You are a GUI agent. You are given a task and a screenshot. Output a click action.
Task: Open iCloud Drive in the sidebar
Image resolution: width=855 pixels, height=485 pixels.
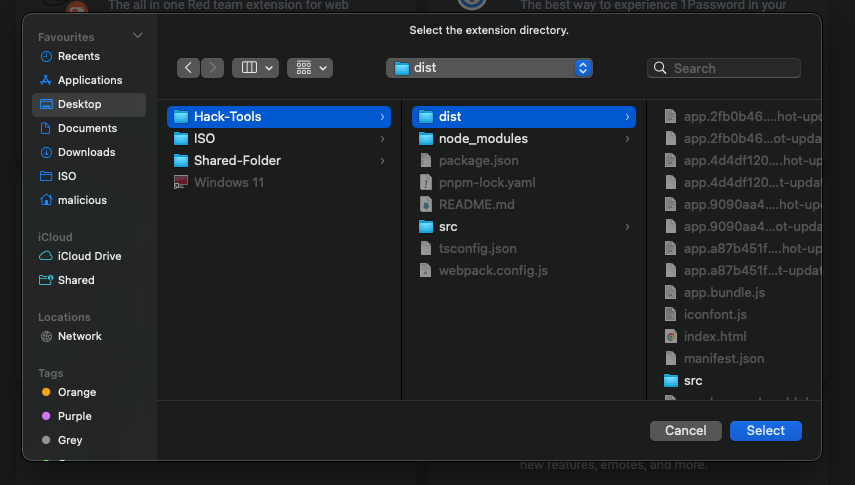pos(89,256)
